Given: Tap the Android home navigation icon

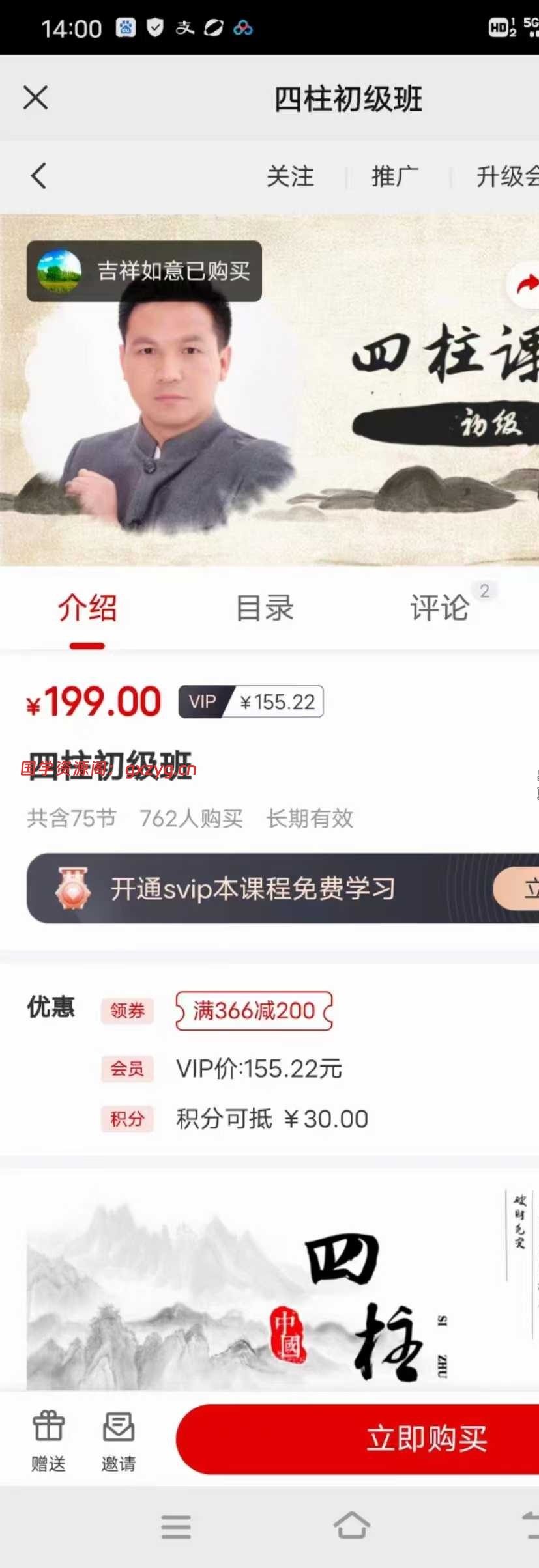Looking at the screenshot, I should click(352, 1526).
